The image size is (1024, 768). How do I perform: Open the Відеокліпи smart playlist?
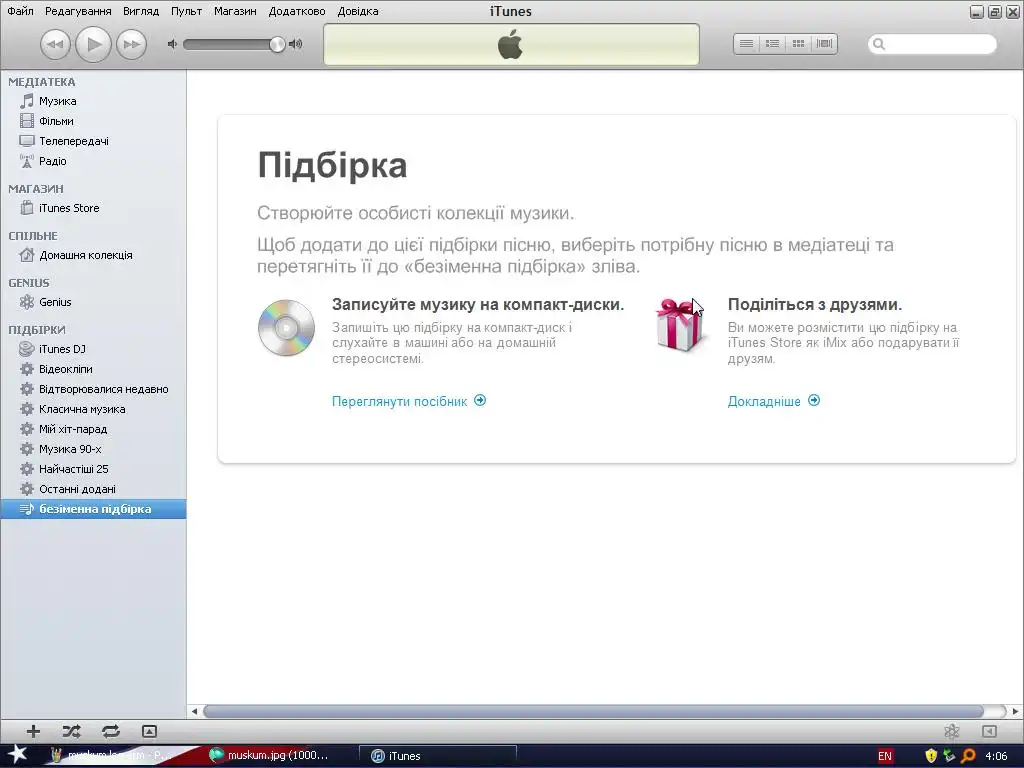[x=93, y=369]
